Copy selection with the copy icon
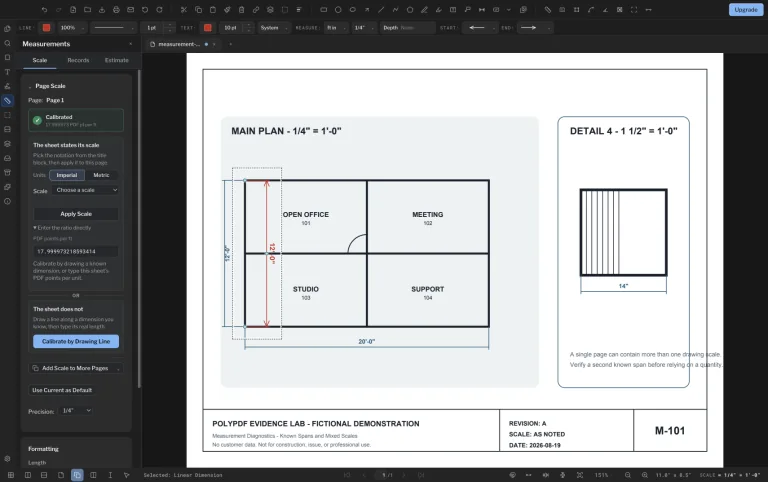The height and width of the screenshot is (482, 768). point(198,10)
